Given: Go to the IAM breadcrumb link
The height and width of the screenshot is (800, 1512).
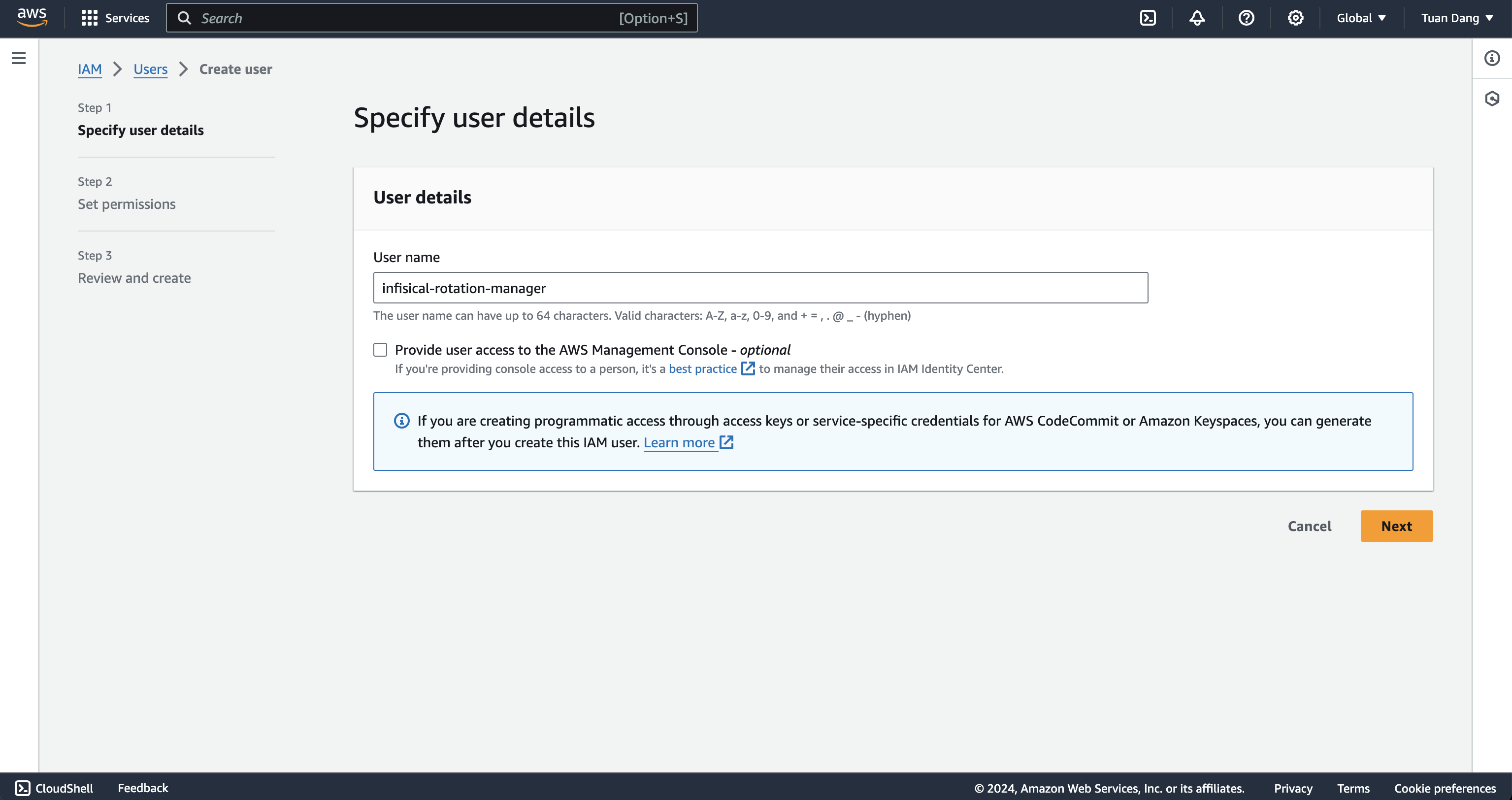Looking at the screenshot, I should pos(89,69).
